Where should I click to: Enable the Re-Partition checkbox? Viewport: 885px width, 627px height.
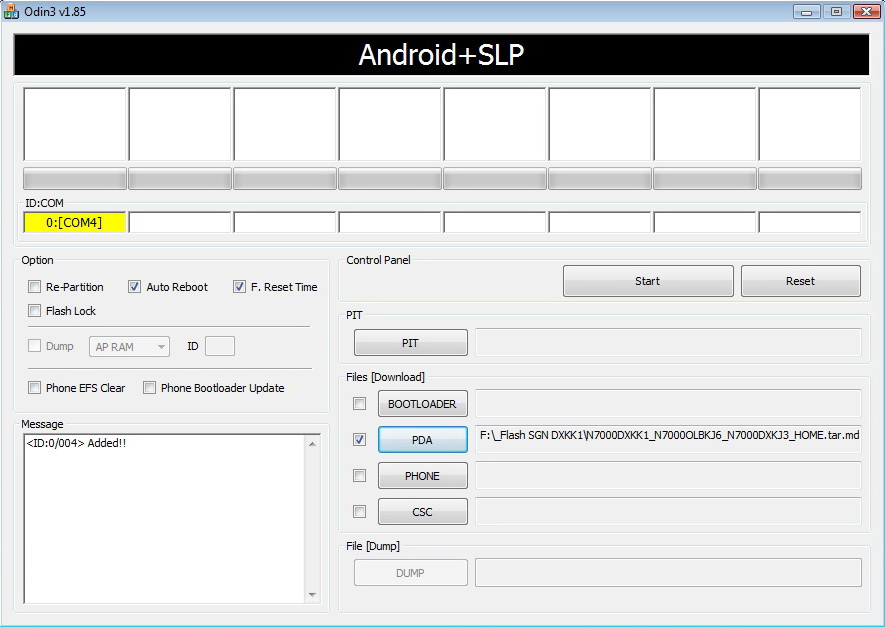coord(34,287)
